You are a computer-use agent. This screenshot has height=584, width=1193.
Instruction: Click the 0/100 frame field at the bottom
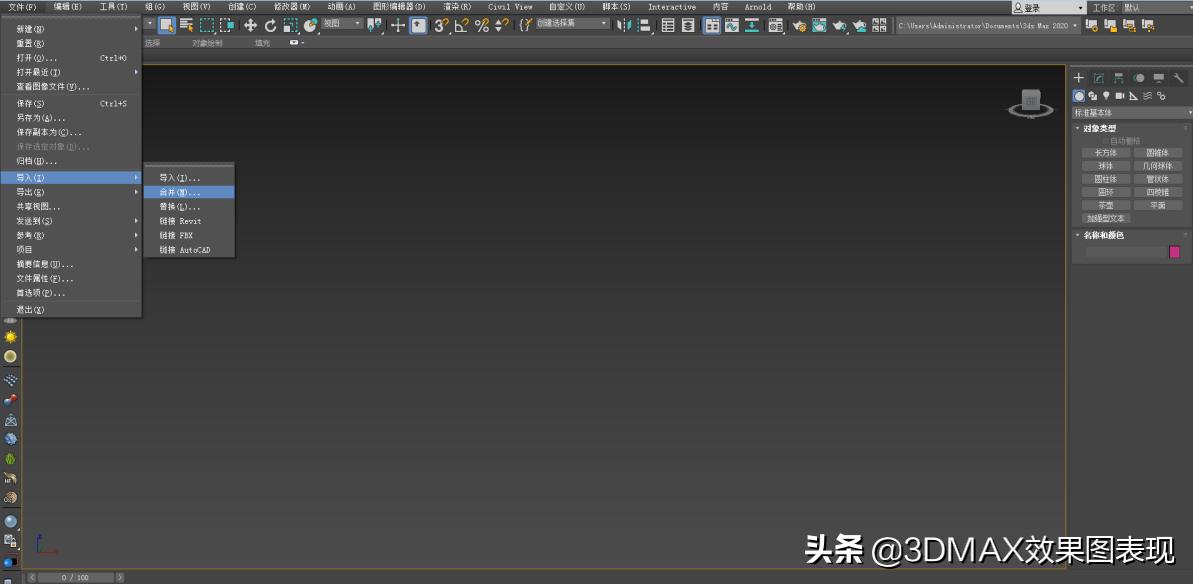pos(75,577)
